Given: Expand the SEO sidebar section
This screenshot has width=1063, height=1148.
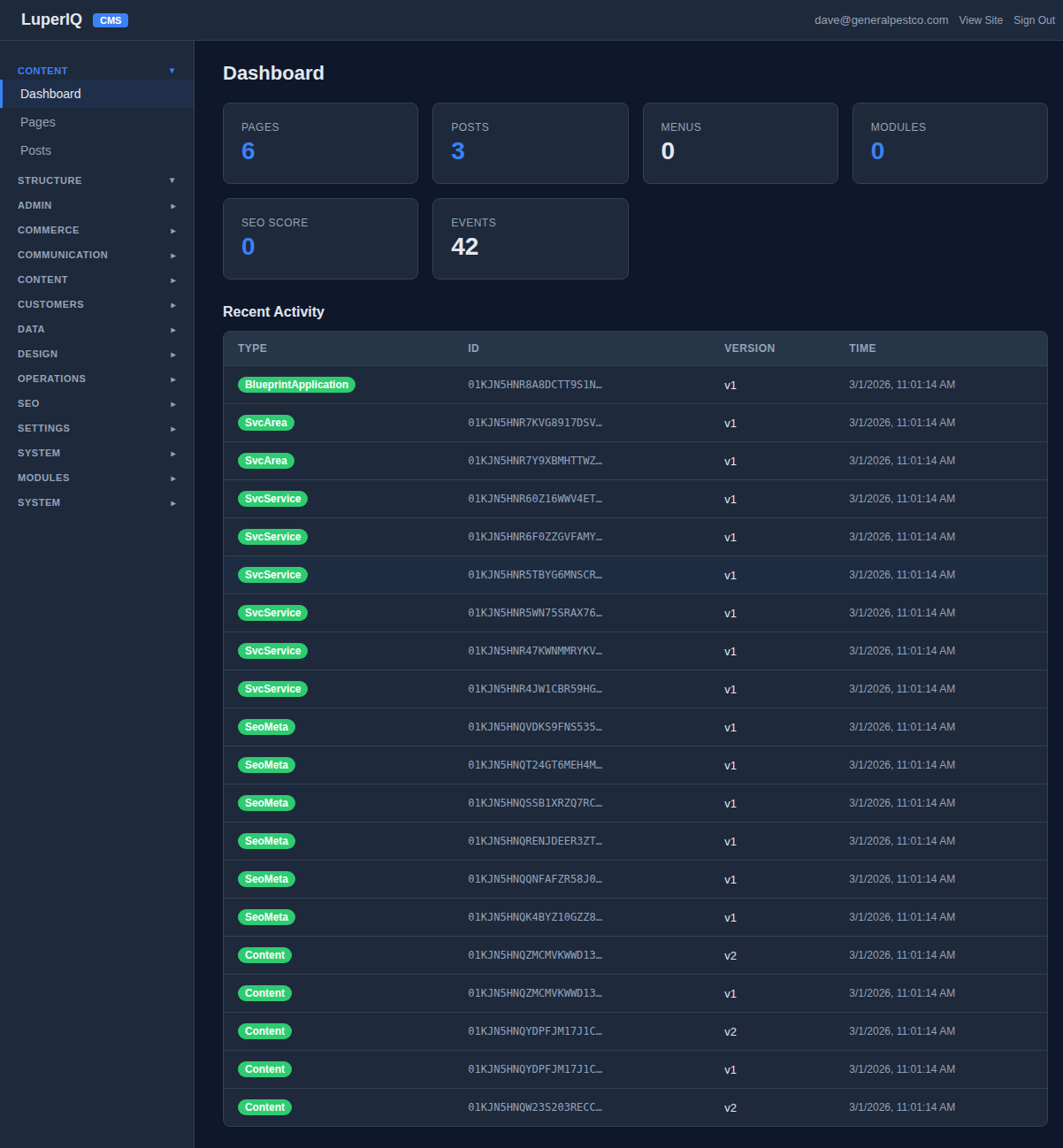Looking at the screenshot, I should point(96,403).
